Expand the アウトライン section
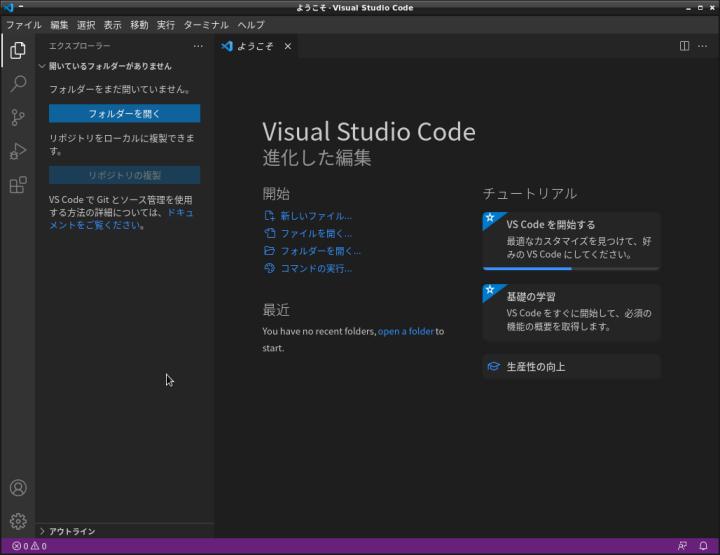This screenshot has width=720, height=555. click(x=67, y=531)
